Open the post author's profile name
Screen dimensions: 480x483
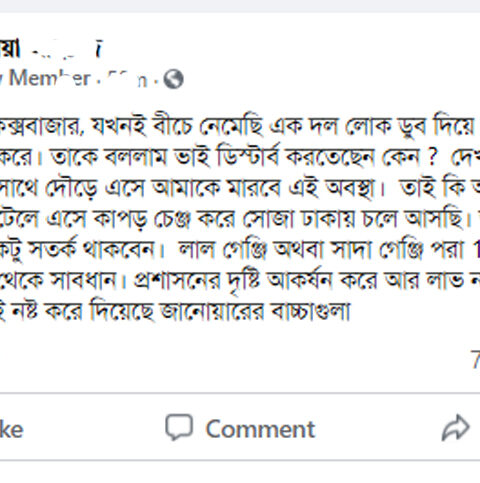pos(50,50)
